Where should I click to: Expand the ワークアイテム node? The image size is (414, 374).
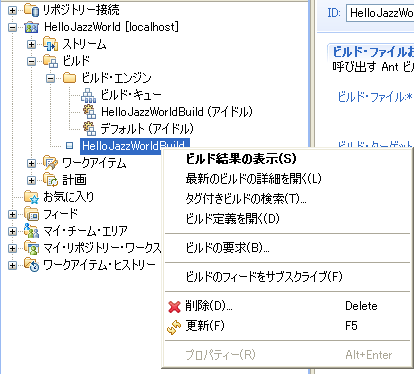31,163
